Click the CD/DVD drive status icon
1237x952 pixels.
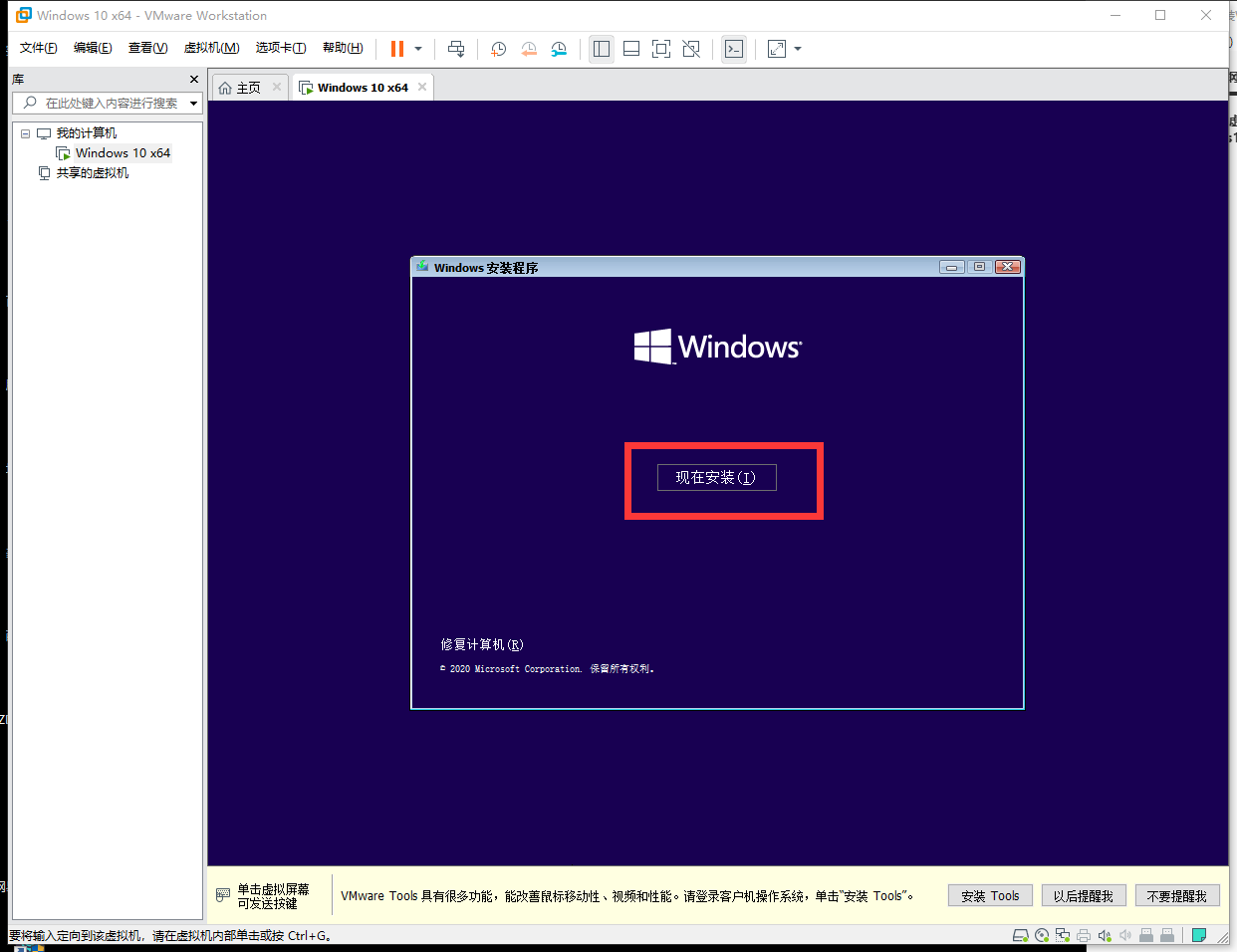coord(1042,935)
